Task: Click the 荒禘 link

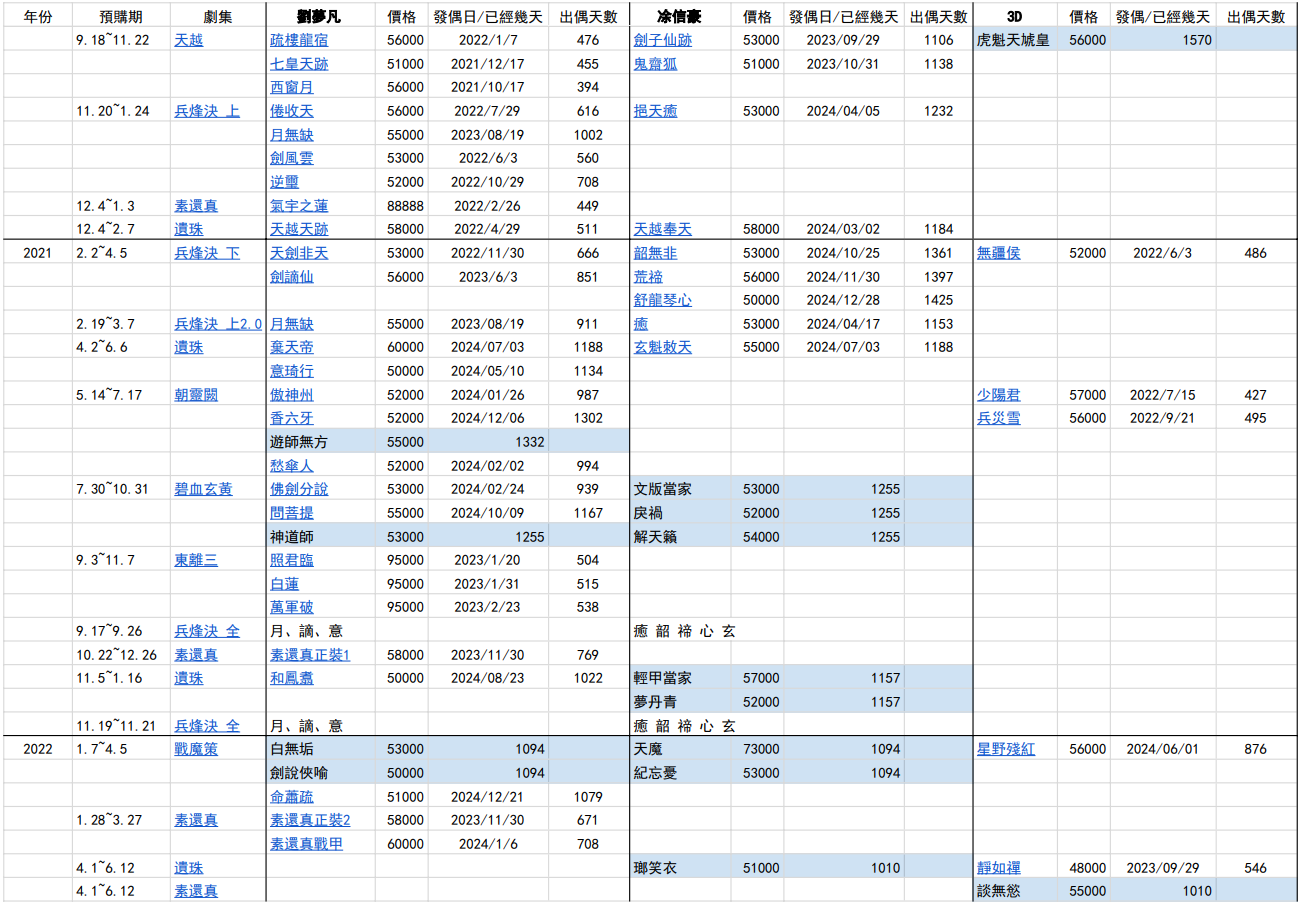Action: point(649,277)
